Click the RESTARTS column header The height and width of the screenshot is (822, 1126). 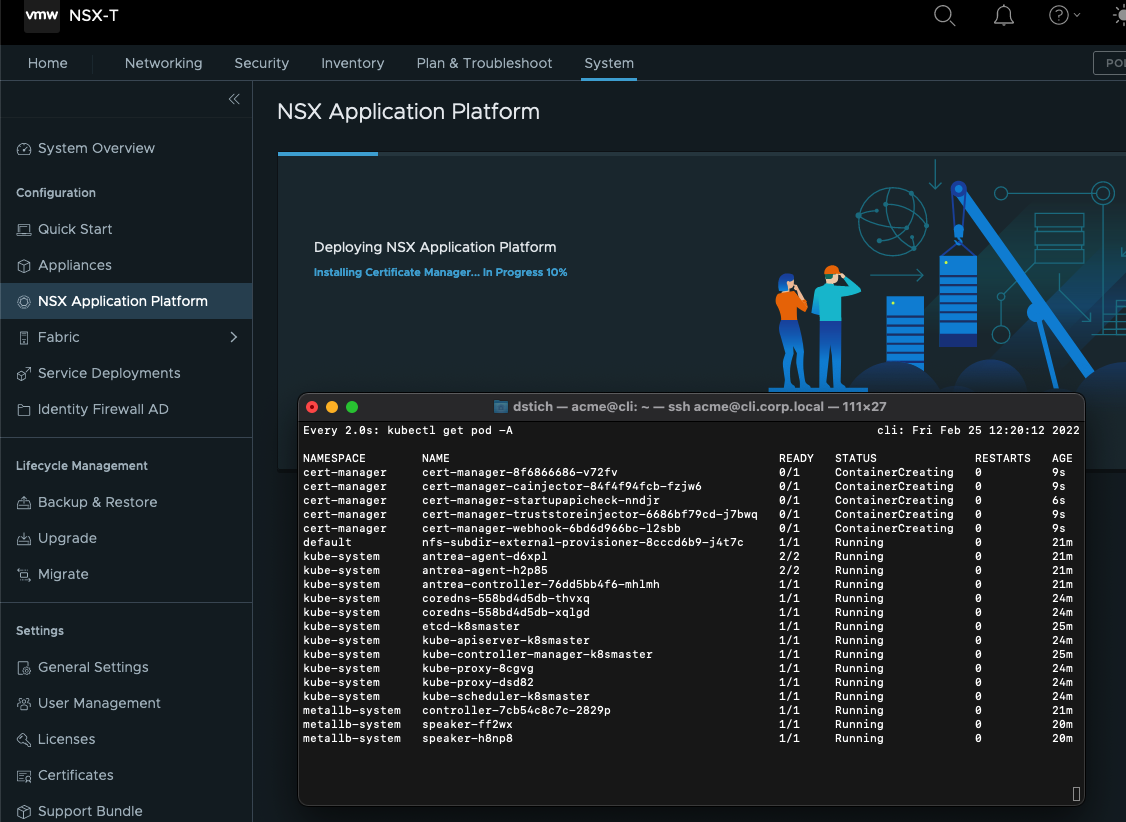(x=1002, y=458)
